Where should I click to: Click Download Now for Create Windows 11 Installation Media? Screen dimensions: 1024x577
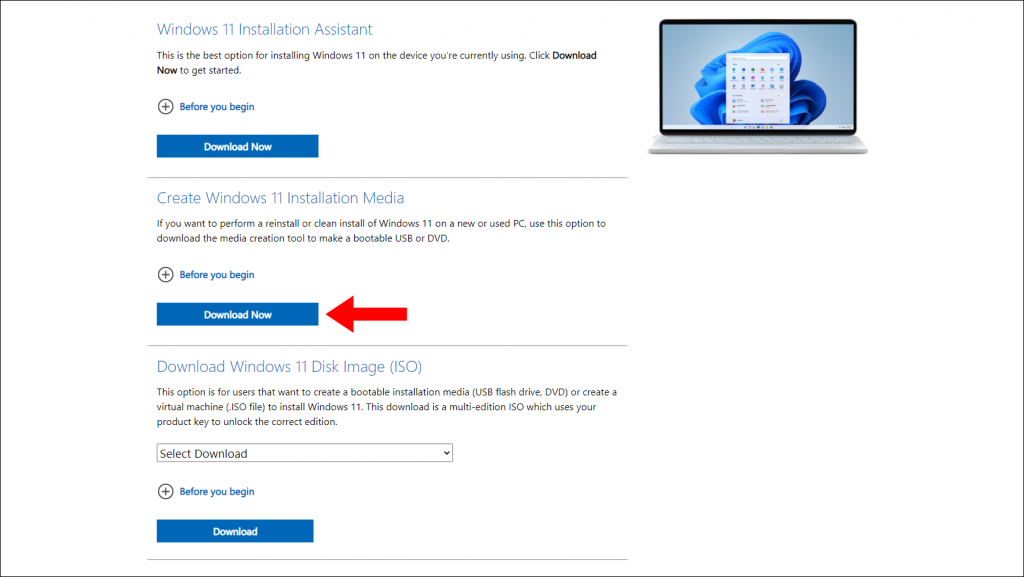coord(238,314)
